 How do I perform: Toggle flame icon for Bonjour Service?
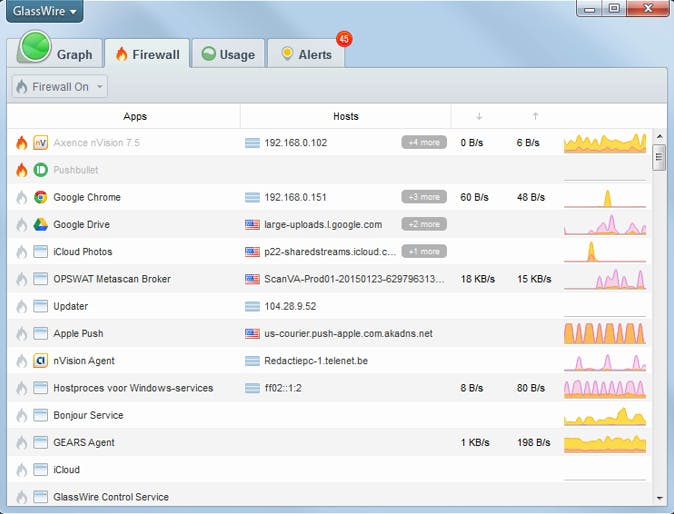[21, 416]
